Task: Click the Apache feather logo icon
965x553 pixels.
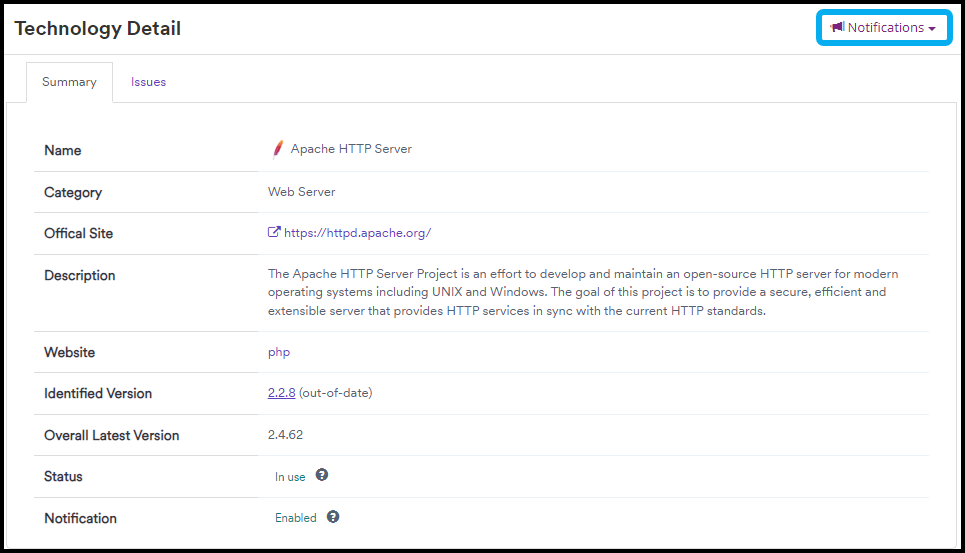Action: (x=277, y=149)
